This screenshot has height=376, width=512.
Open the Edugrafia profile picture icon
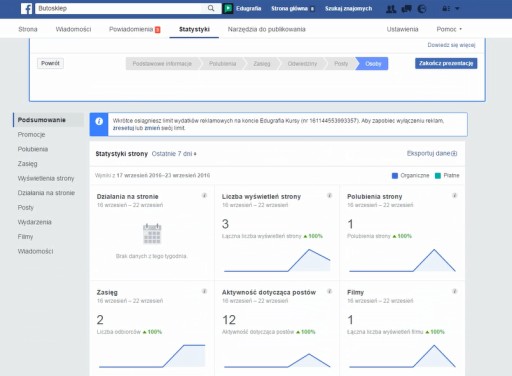[228, 8]
